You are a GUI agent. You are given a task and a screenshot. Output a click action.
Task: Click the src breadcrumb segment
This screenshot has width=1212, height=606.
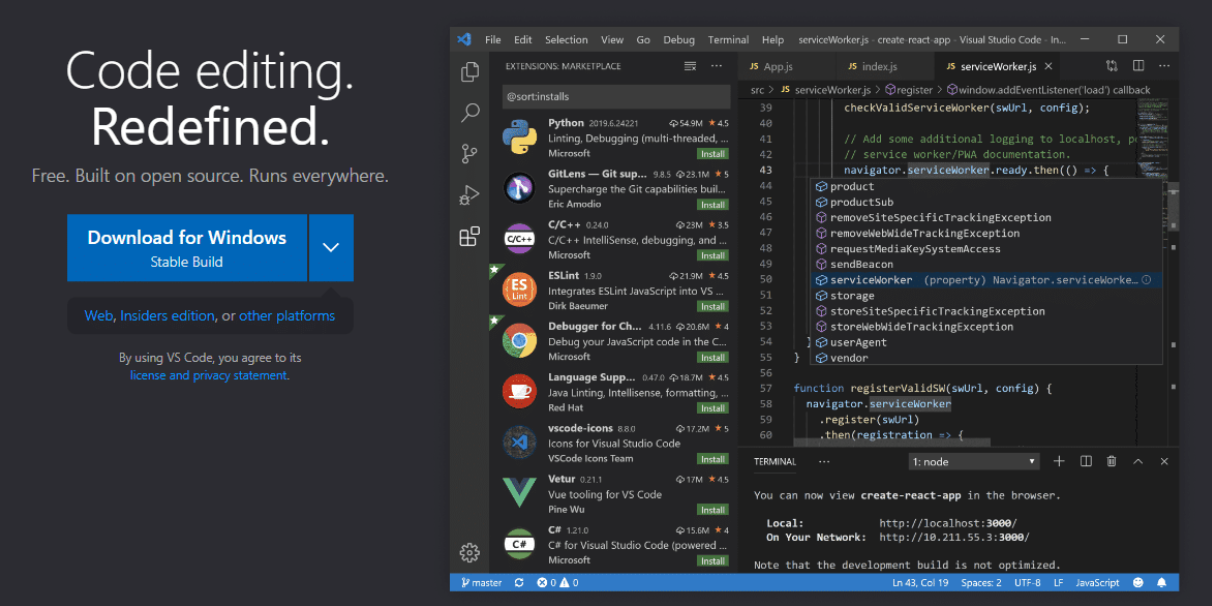click(757, 90)
